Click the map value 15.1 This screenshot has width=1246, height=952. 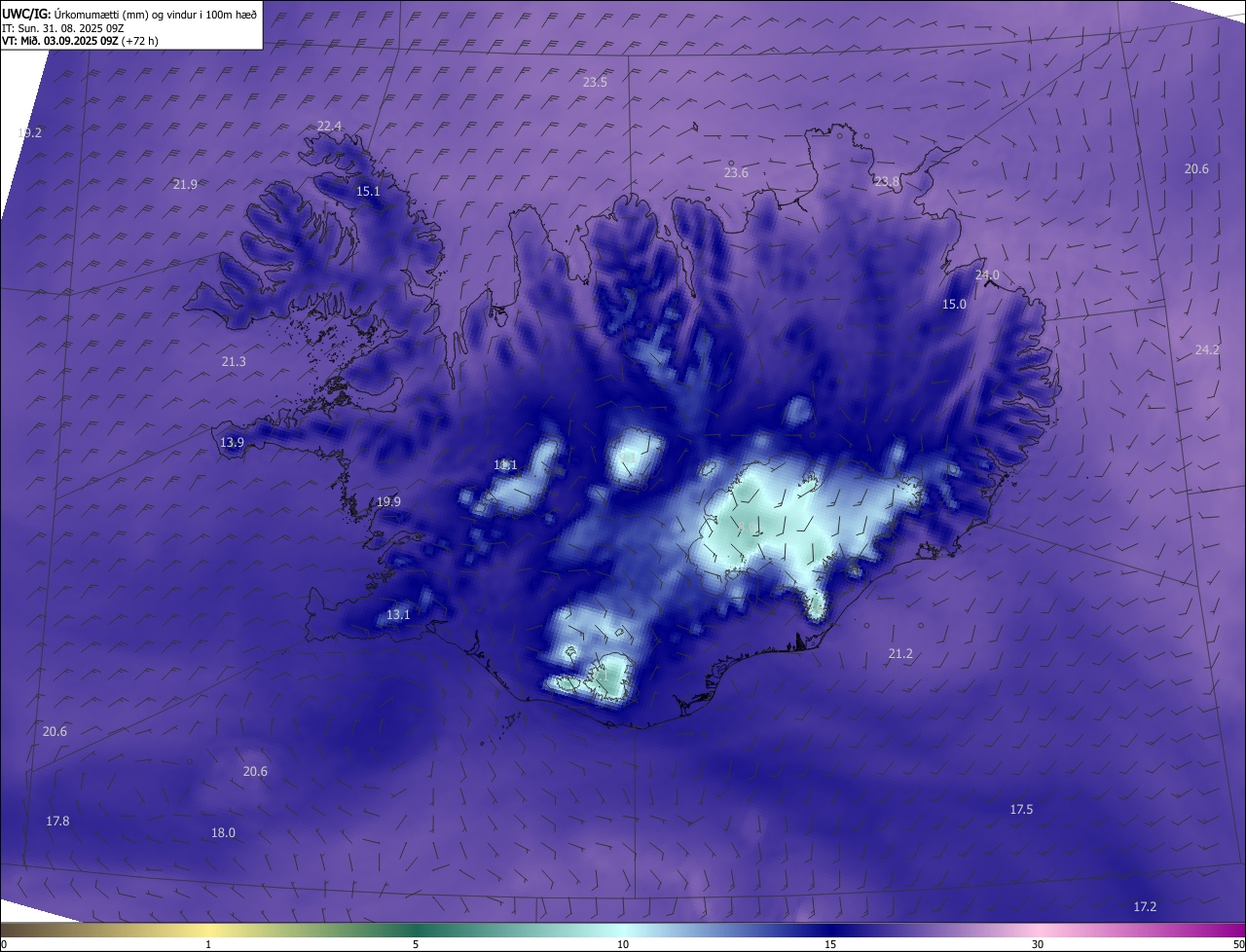point(368,192)
